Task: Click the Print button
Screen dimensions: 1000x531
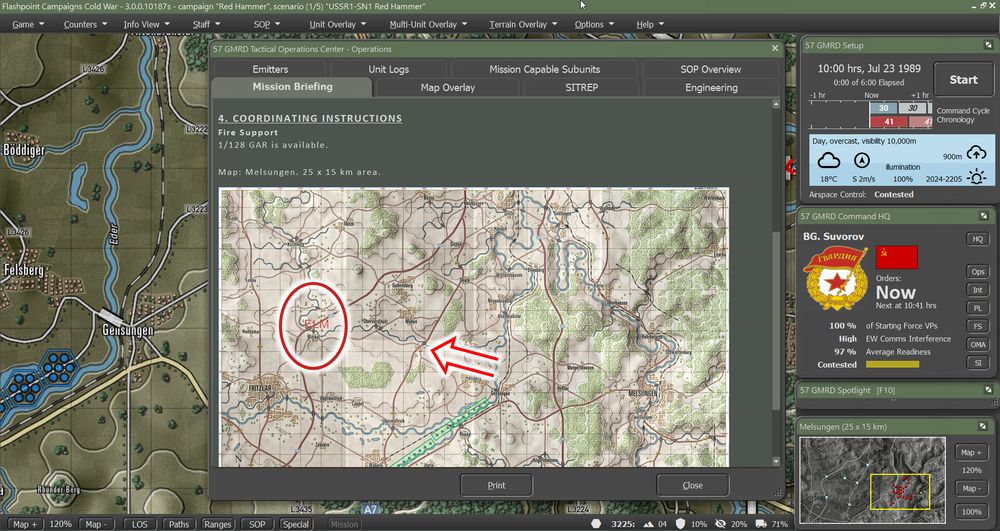Action: point(496,485)
